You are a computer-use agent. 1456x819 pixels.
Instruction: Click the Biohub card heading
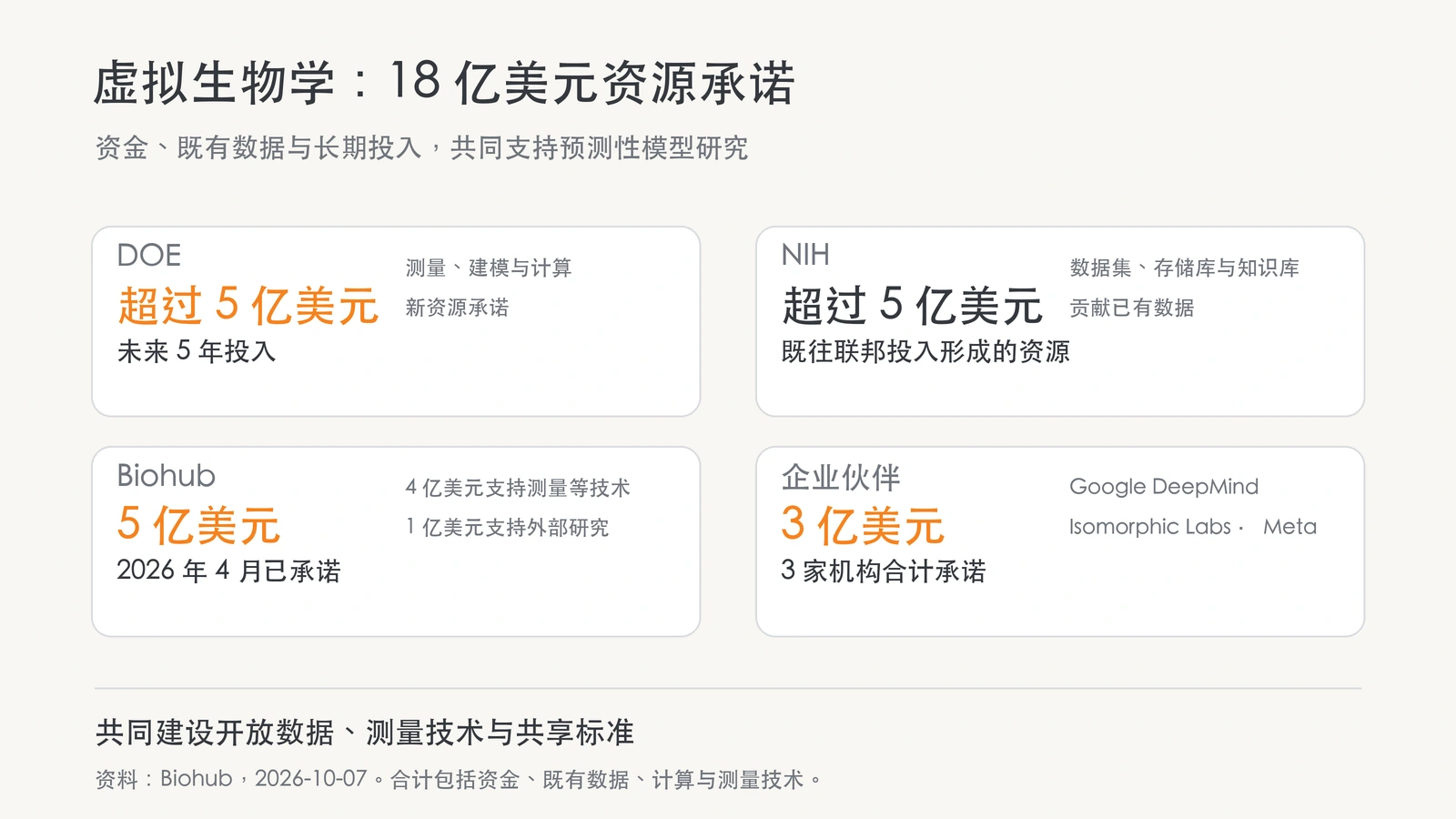[x=167, y=475]
